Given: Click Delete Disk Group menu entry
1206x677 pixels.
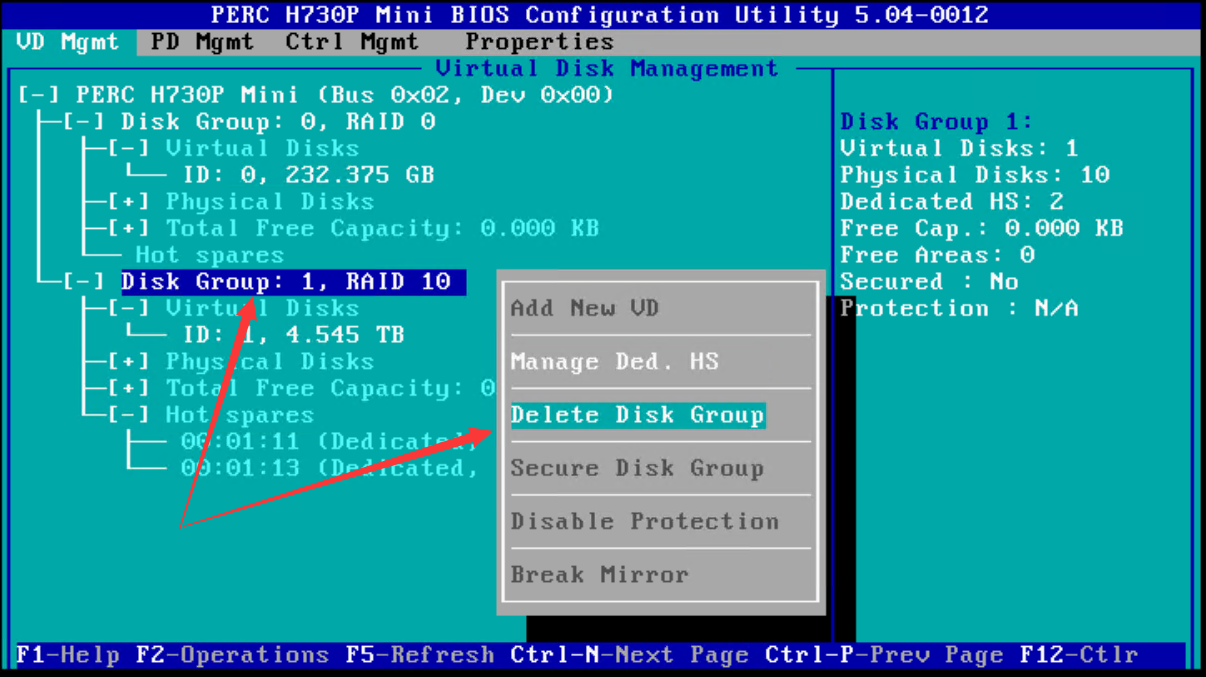Looking at the screenshot, I should [638, 415].
